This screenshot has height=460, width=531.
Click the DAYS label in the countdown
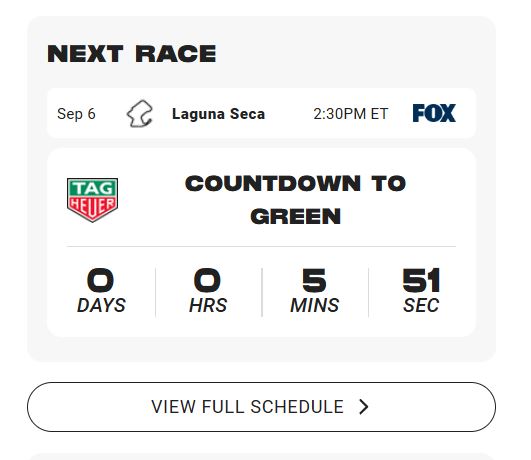[101, 305]
